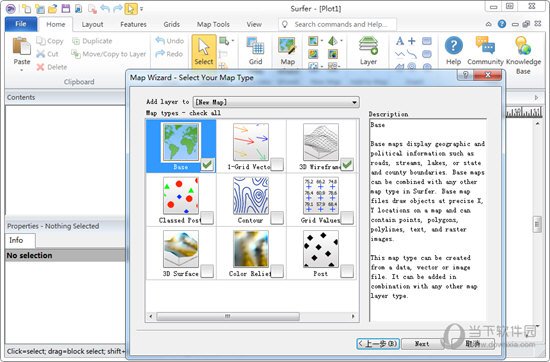Expand dropdown beside block select icon
Image resolution: width=550 pixels, height=362 pixels.
(x=232, y=41)
